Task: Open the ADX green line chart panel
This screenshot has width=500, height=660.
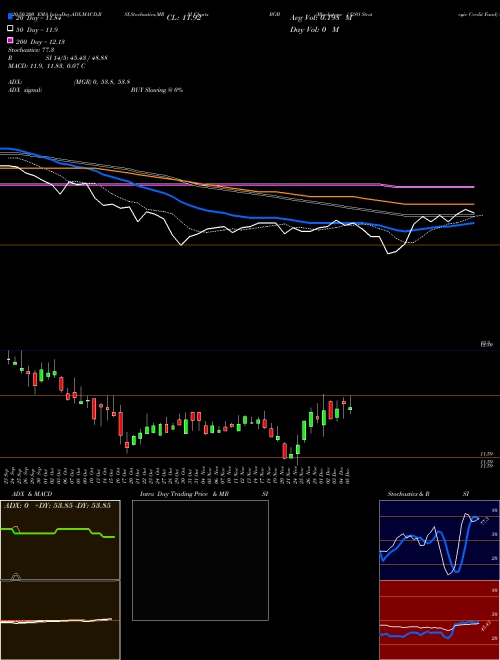Action: click(60, 540)
